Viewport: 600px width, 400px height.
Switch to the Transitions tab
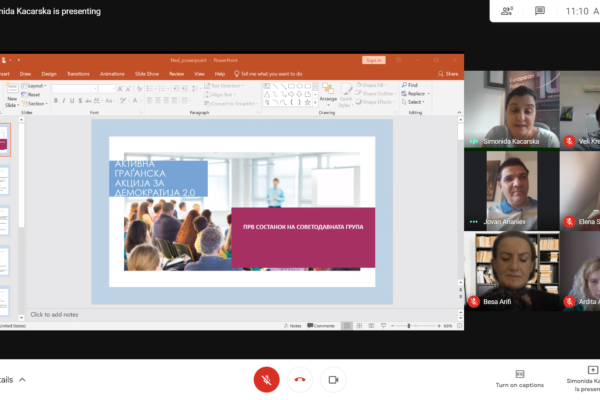(78, 74)
